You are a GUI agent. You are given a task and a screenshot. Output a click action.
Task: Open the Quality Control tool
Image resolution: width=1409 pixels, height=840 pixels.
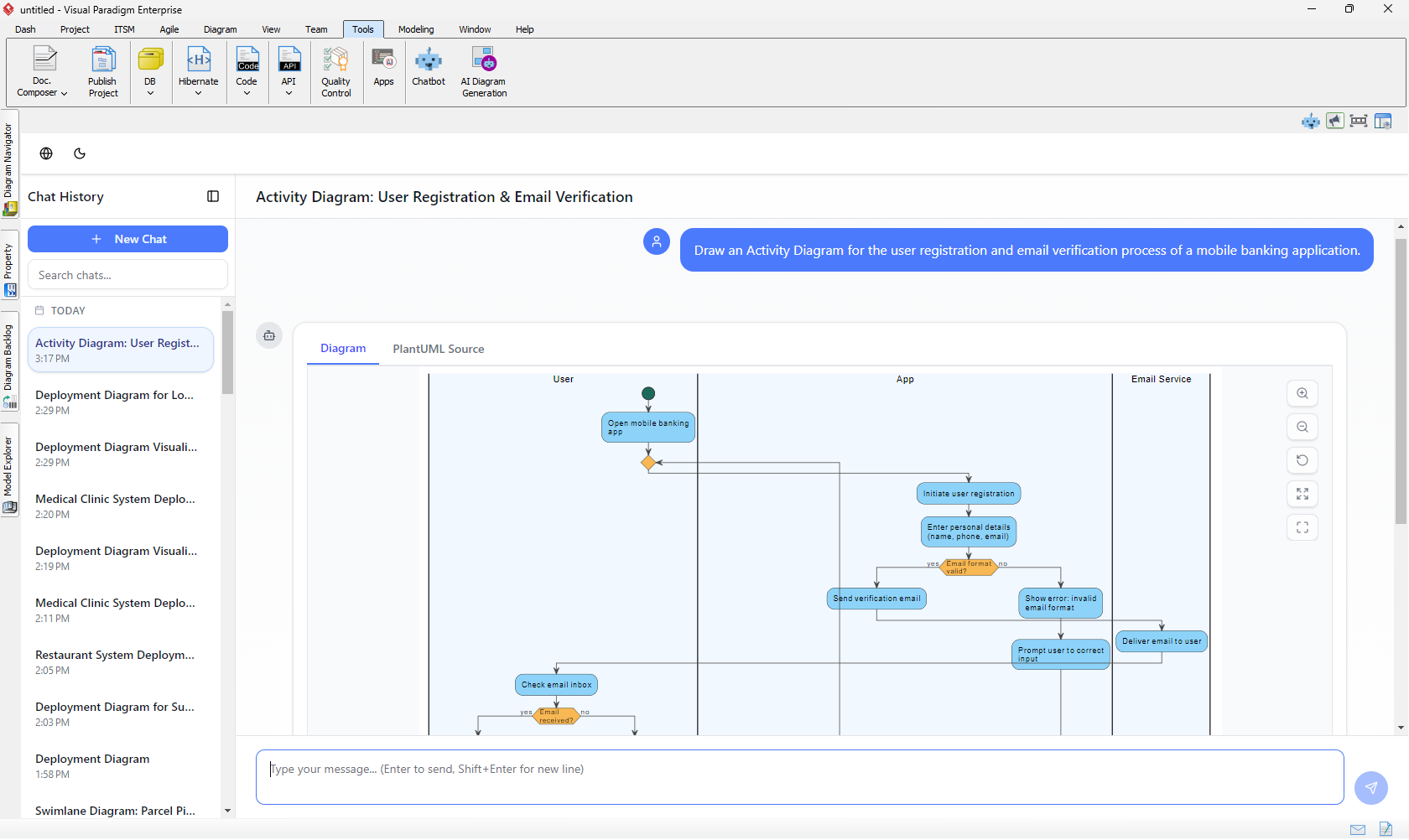pyautogui.click(x=335, y=71)
